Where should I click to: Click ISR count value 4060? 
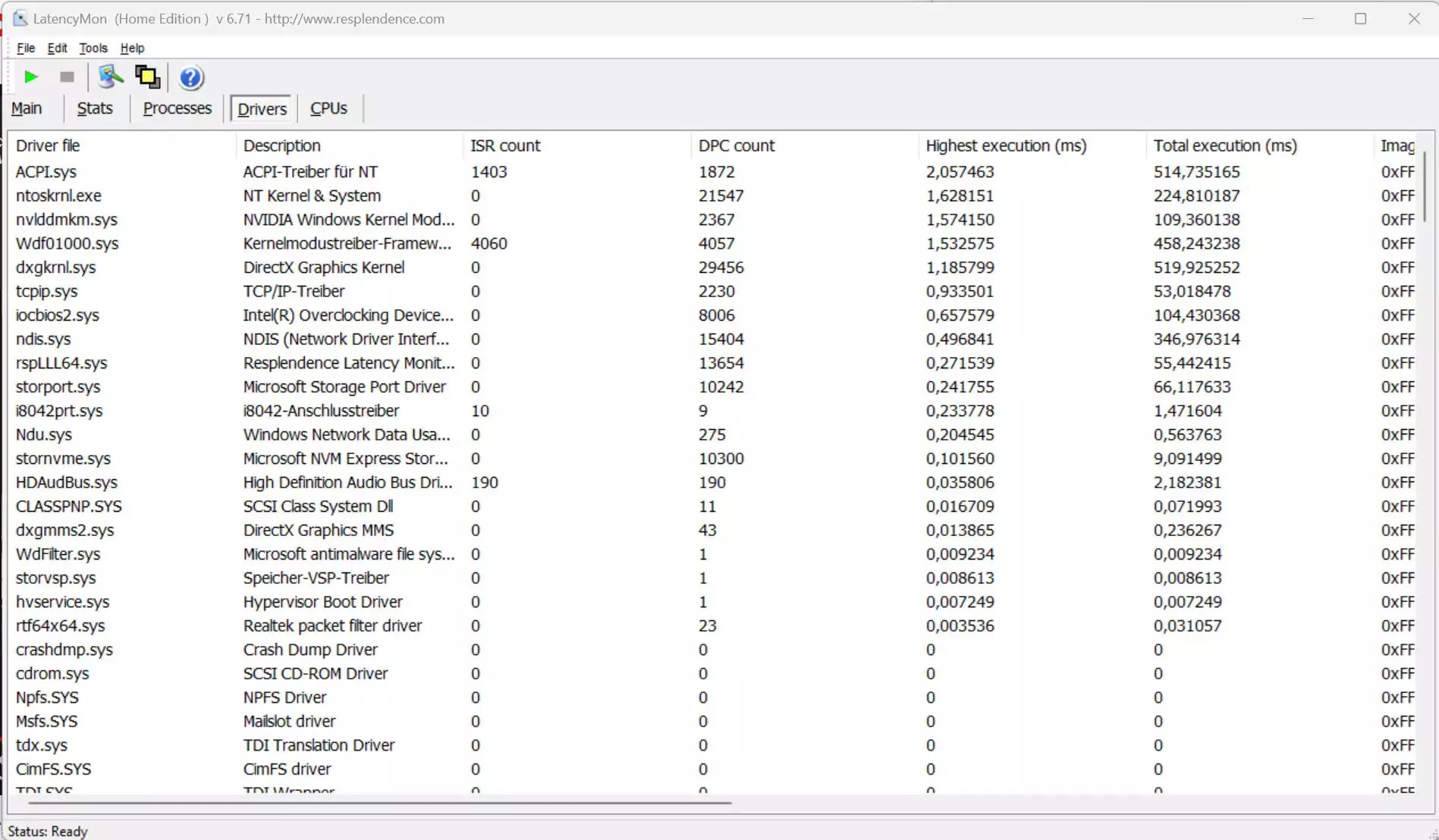(489, 243)
